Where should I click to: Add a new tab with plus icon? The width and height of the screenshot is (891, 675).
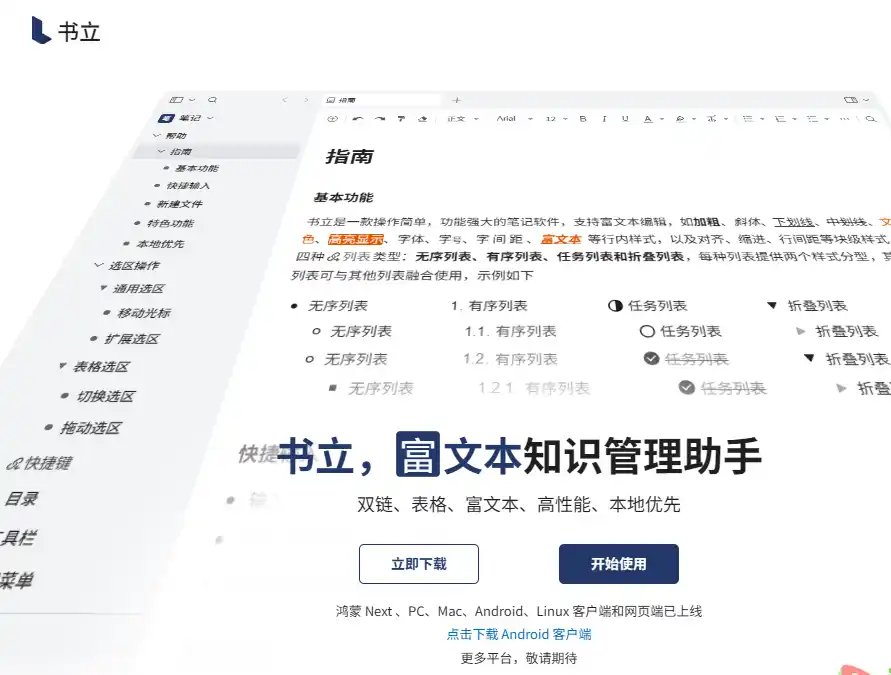coord(456,100)
